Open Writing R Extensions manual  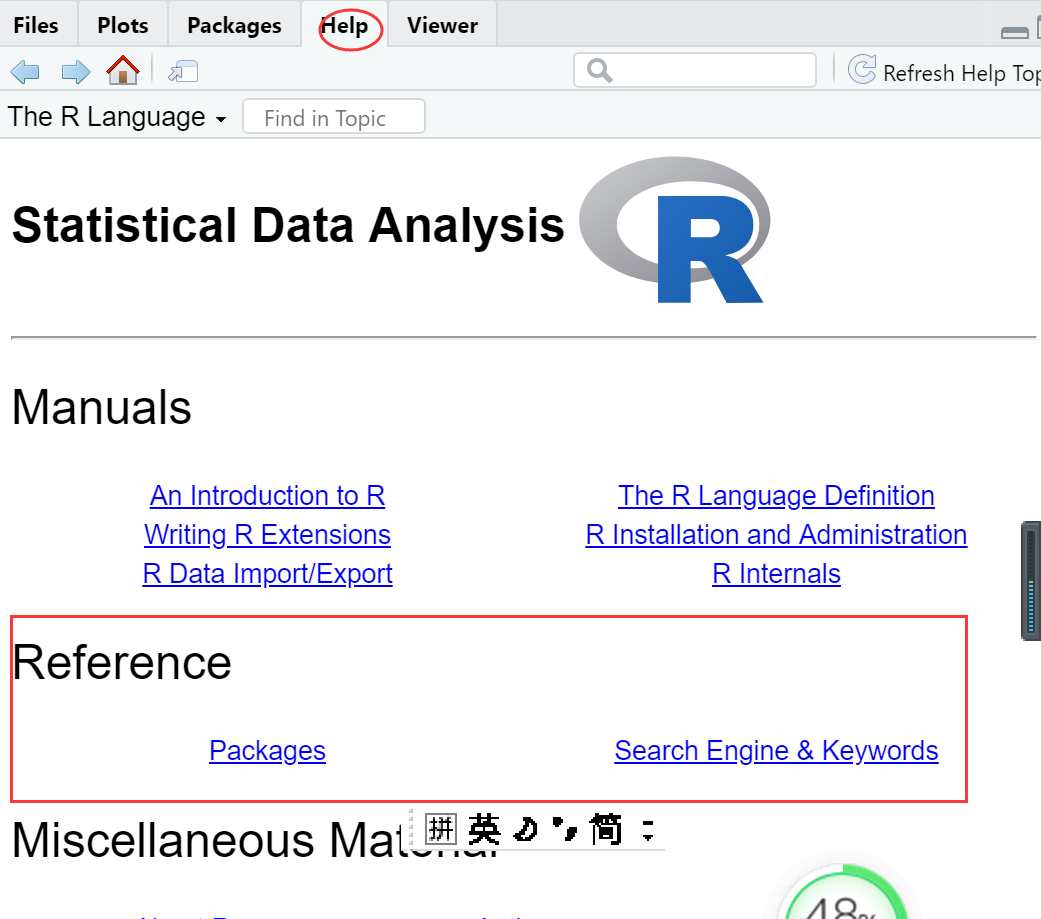pyautogui.click(x=268, y=535)
